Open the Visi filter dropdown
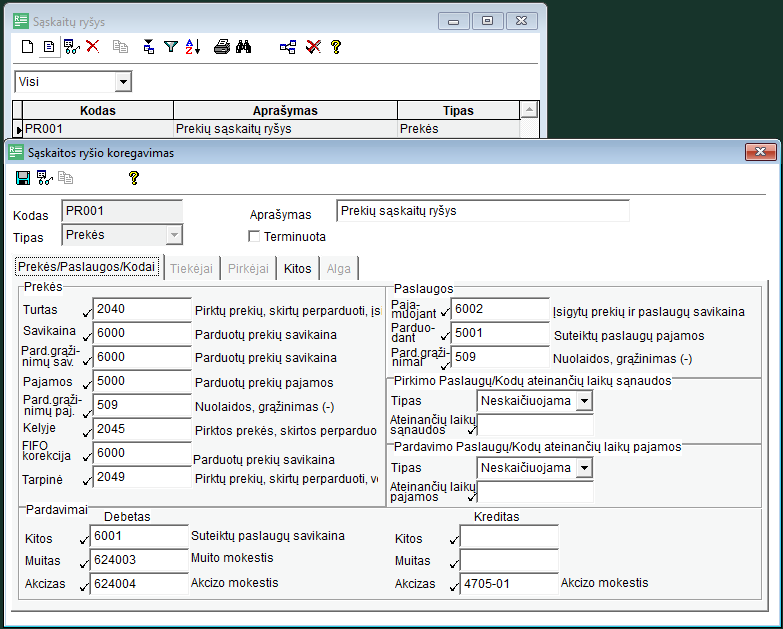 [123, 82]
